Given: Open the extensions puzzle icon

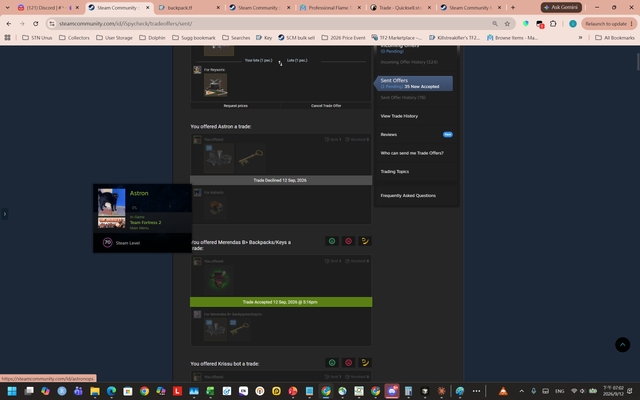Looking at the screenshot, I should [553, 24].
